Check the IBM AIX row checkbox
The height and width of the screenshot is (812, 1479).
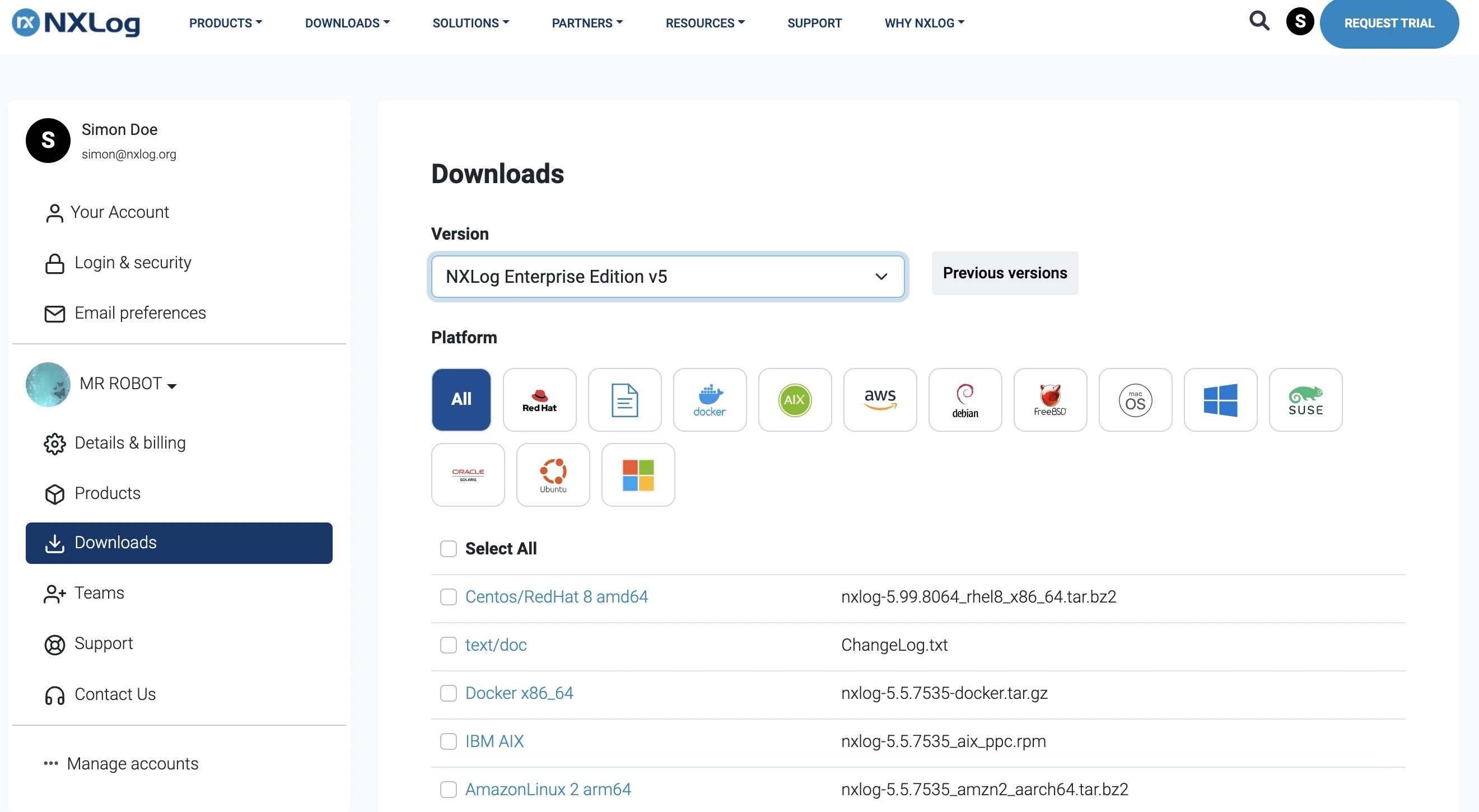(449, 741)
